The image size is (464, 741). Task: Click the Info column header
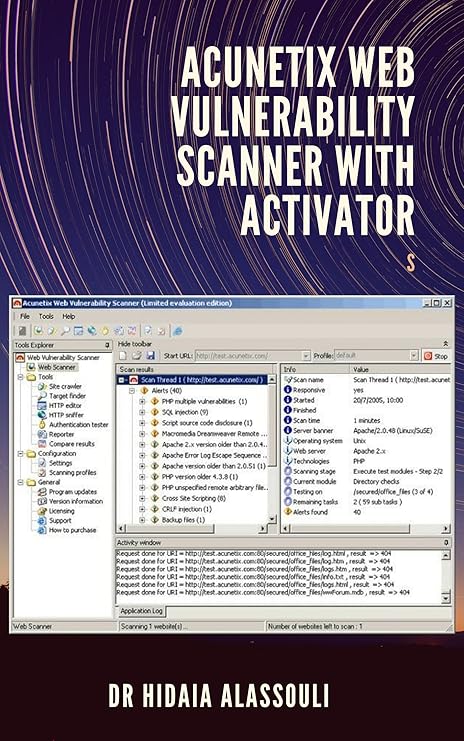tap(316, 370)
